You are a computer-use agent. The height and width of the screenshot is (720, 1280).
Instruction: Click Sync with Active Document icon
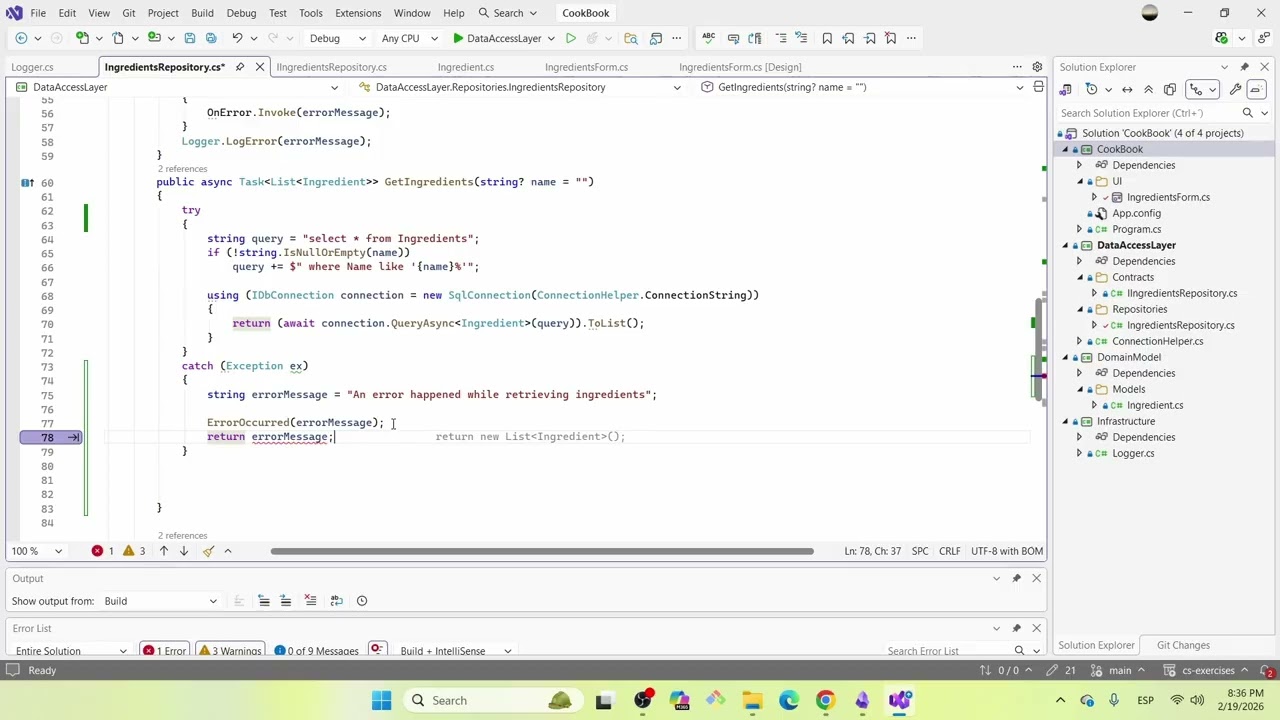1127,89
